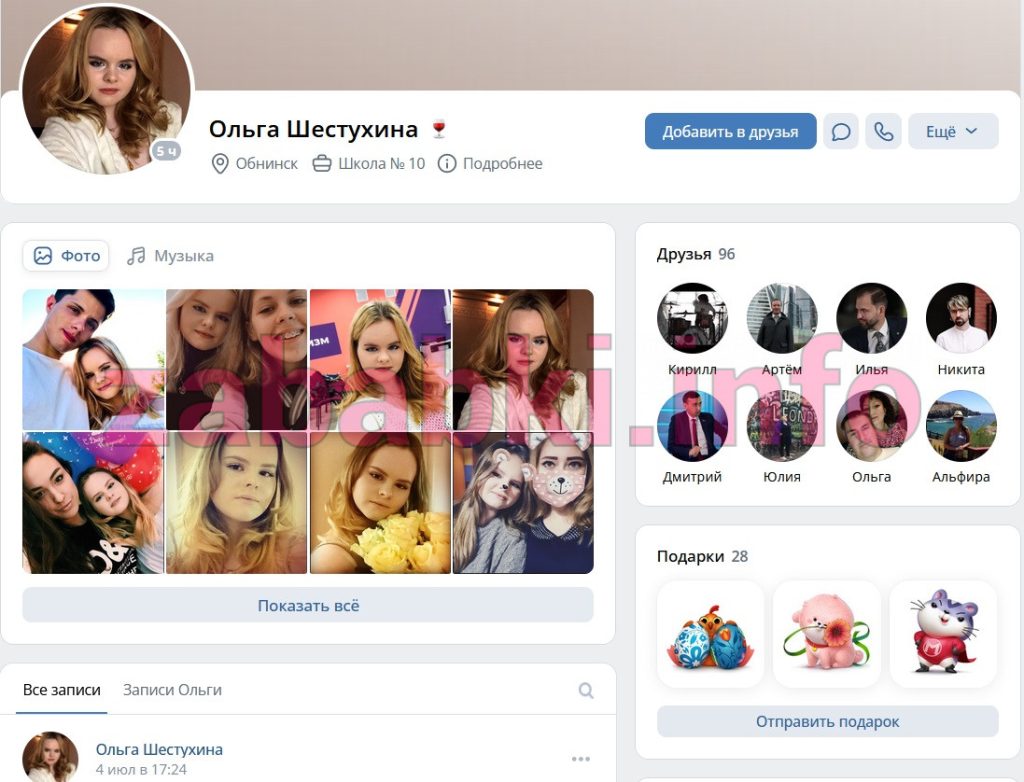The image size is (1024, 782).
Task: Select the Все записи tab
Action: click(61, 690)
